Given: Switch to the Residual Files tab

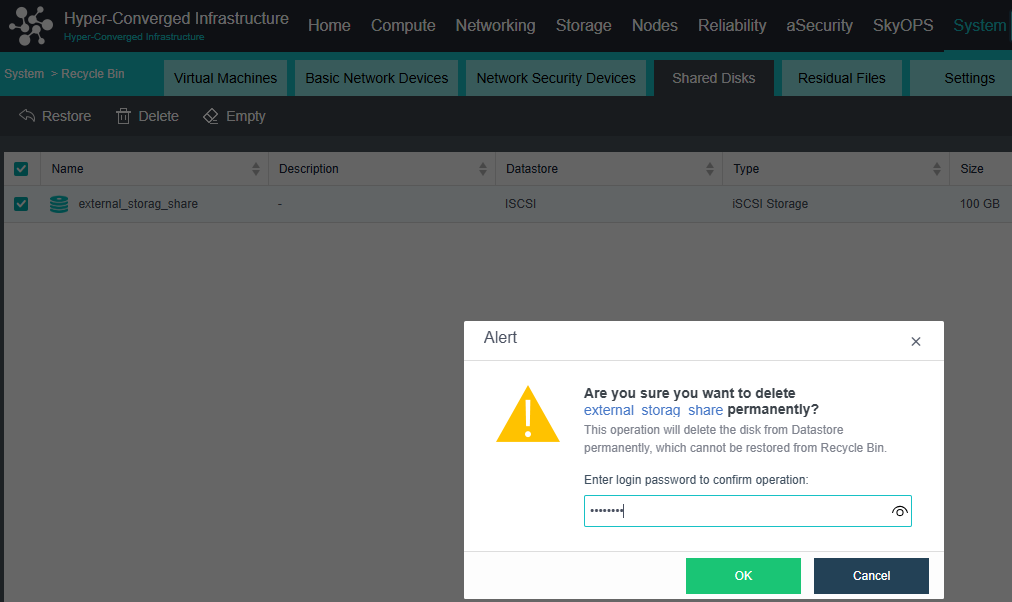Looking at the screenshot, I should point(842,78).
